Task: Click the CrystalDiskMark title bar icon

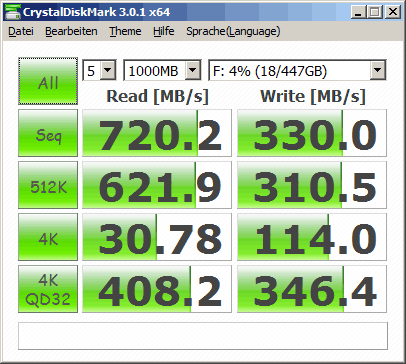Action: 12,12
